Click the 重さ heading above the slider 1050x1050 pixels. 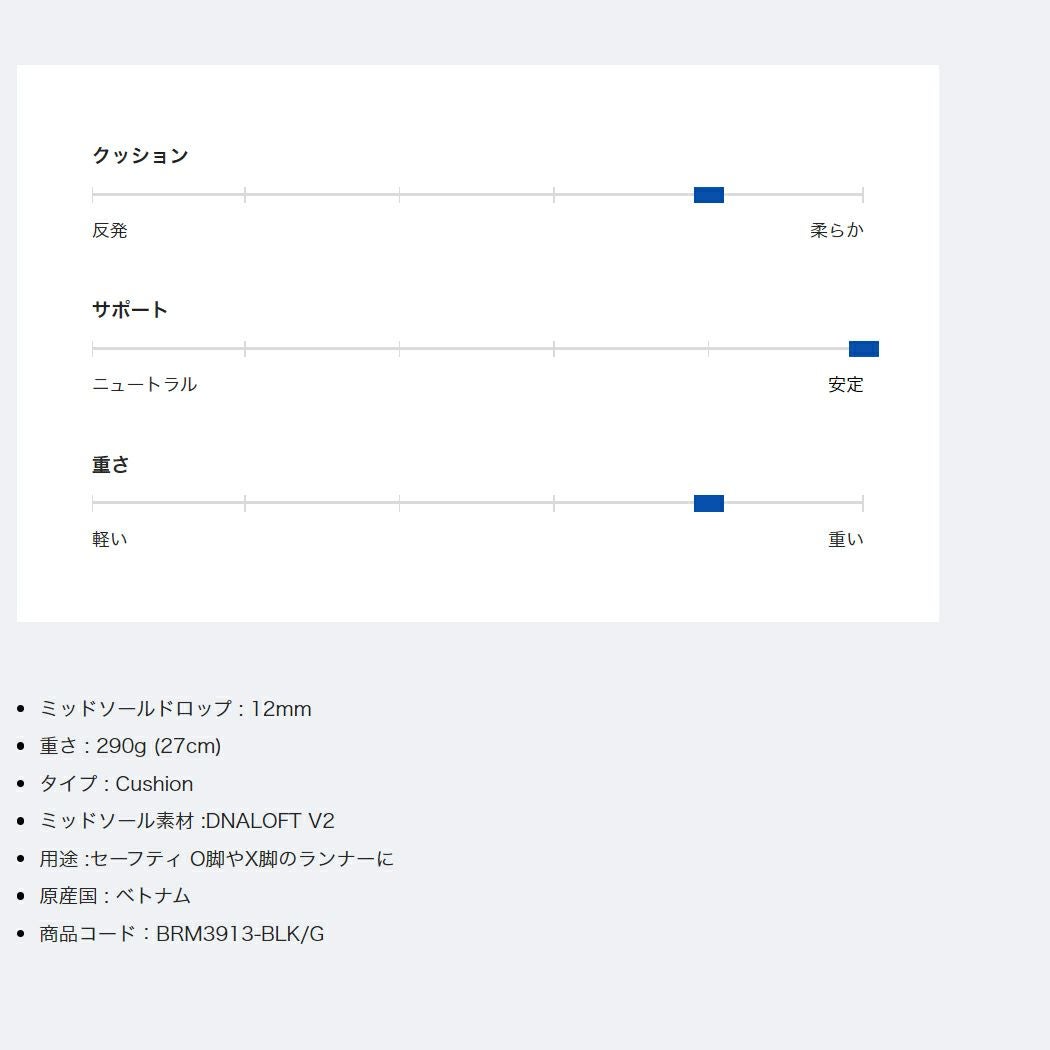pos(111,465)
